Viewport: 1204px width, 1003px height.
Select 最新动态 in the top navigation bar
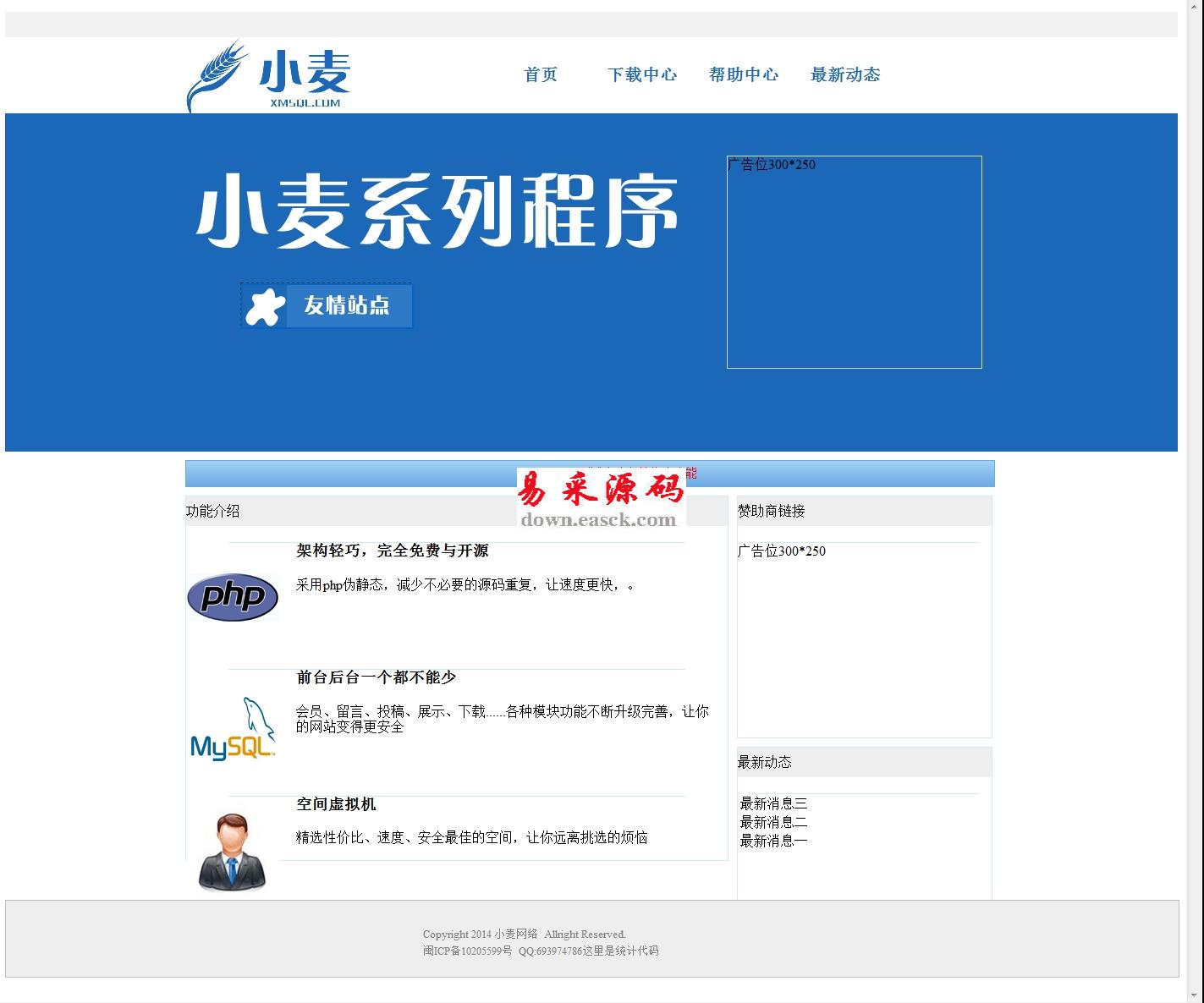click(845, 74)
